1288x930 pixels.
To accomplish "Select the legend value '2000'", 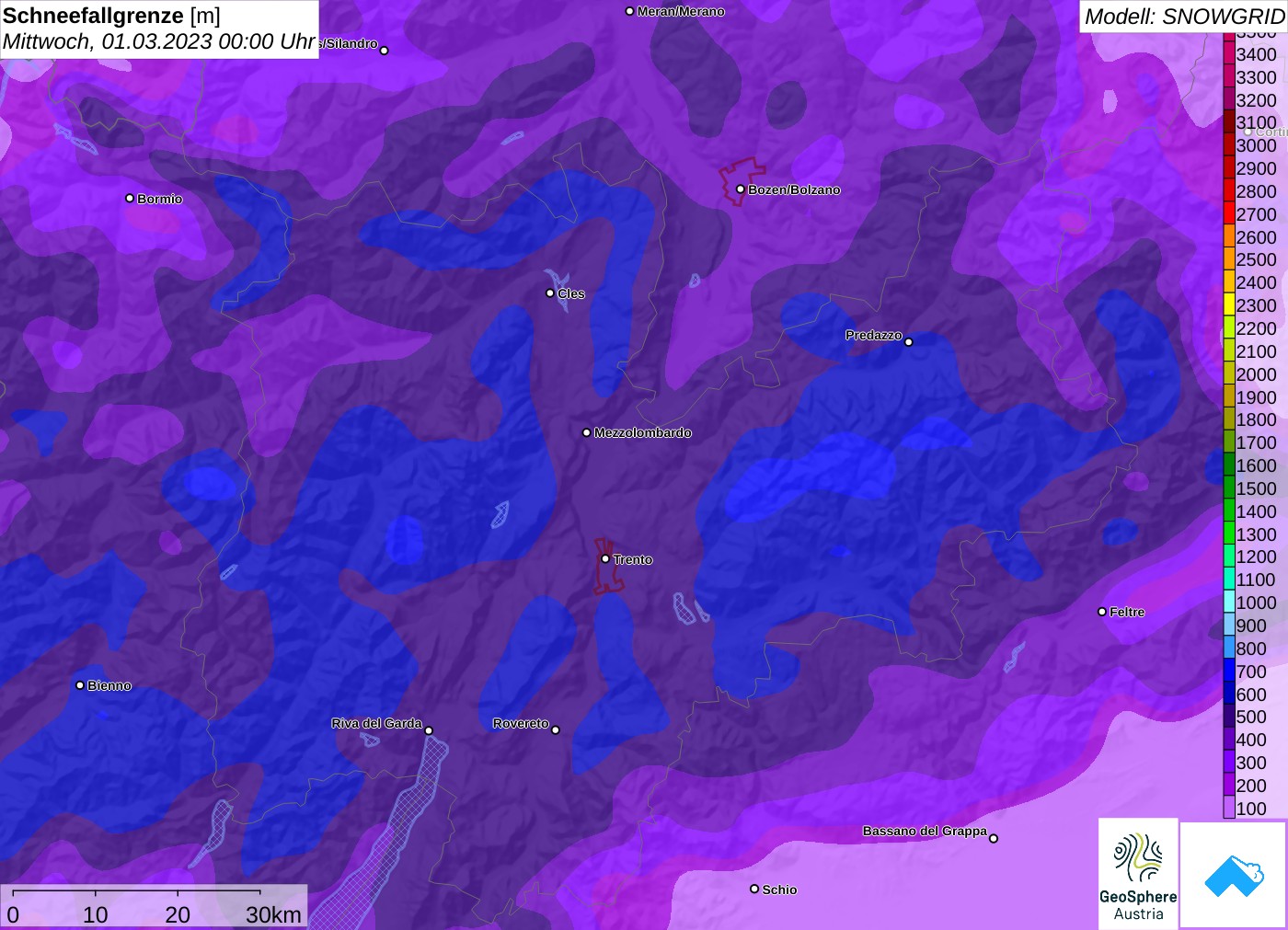I will [1256, 374].
